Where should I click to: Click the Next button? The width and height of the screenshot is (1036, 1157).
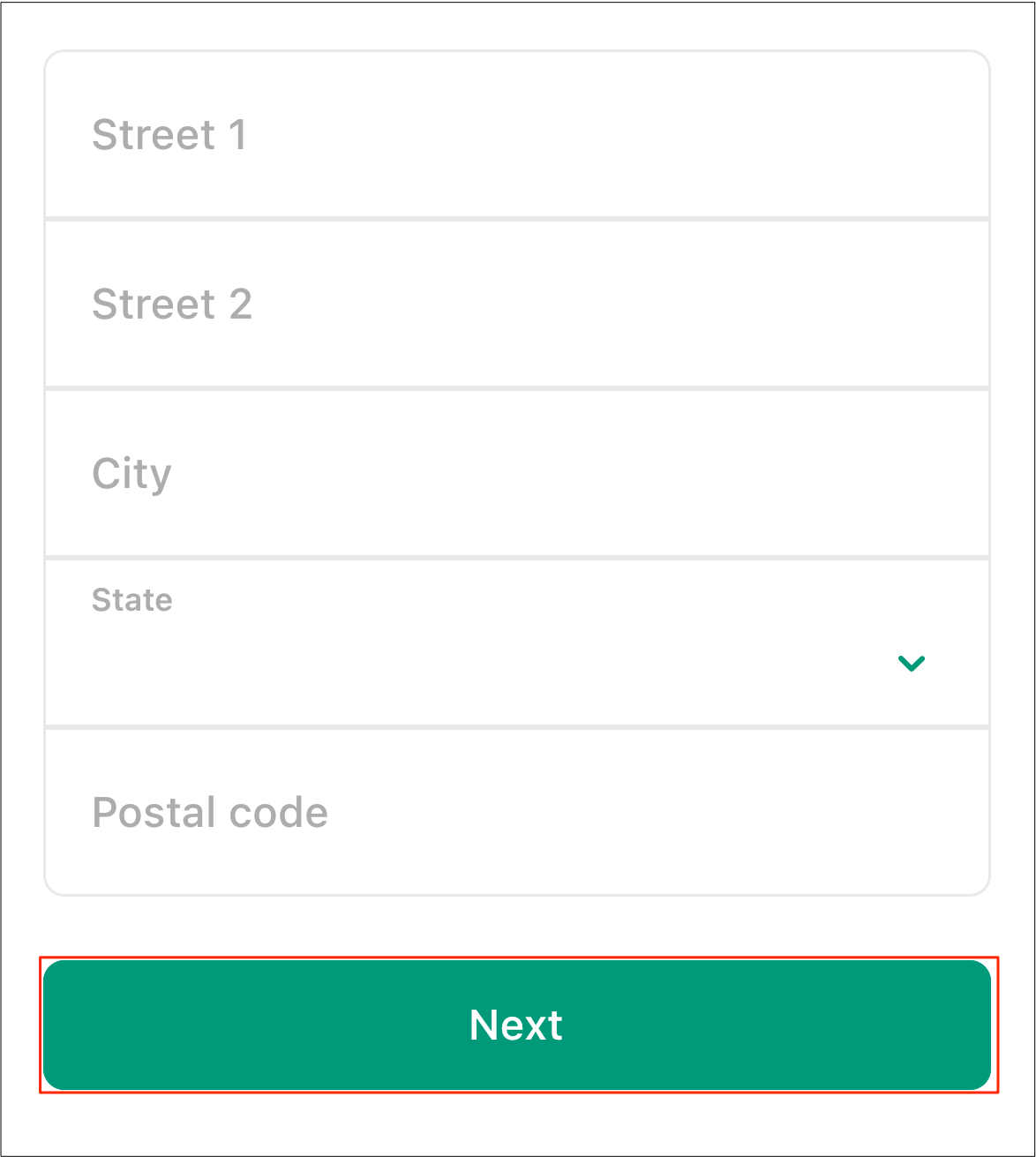[517, 1026]
